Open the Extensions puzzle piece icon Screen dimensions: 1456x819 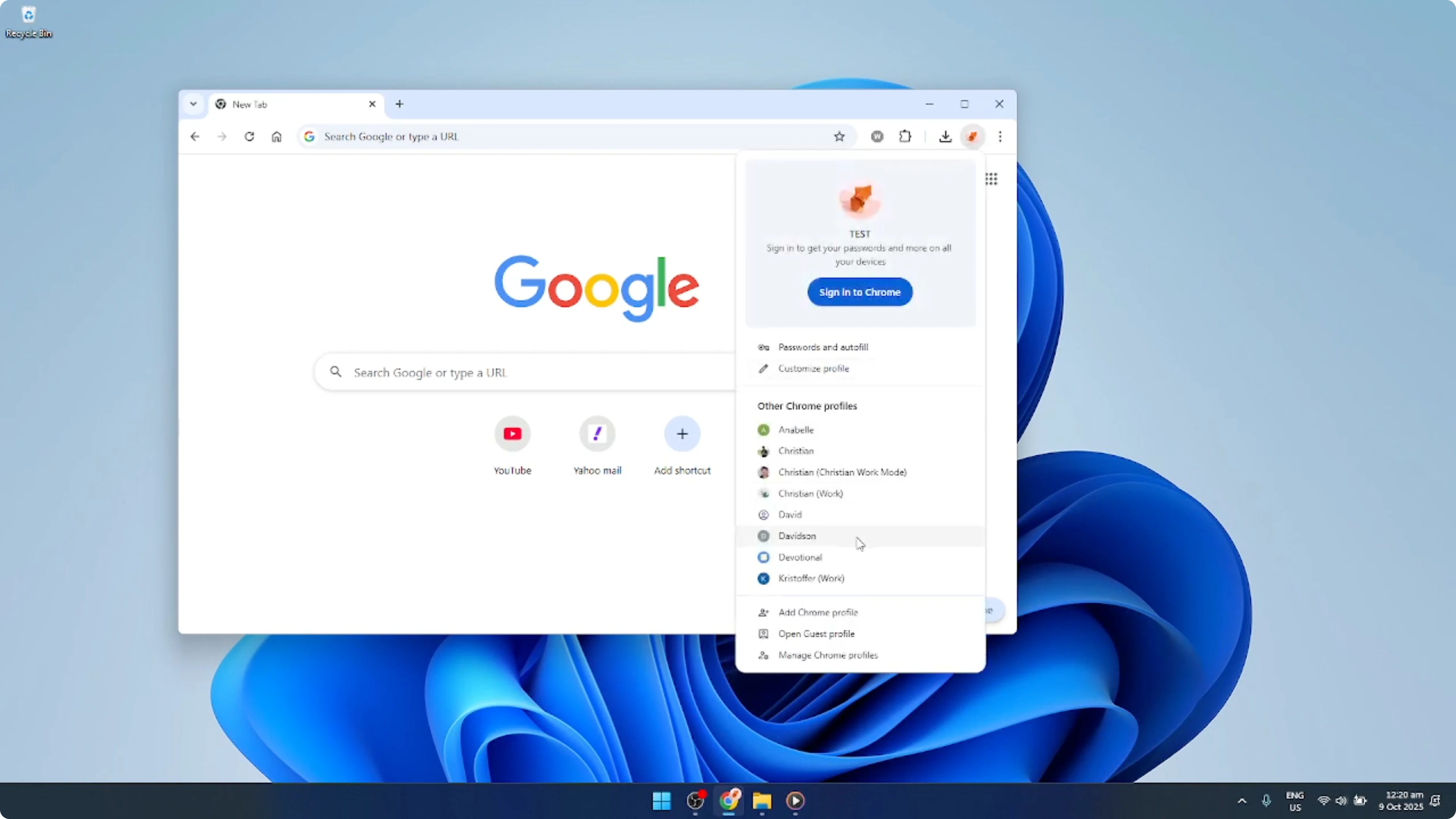pyautogui.click(x=905, y=136)
